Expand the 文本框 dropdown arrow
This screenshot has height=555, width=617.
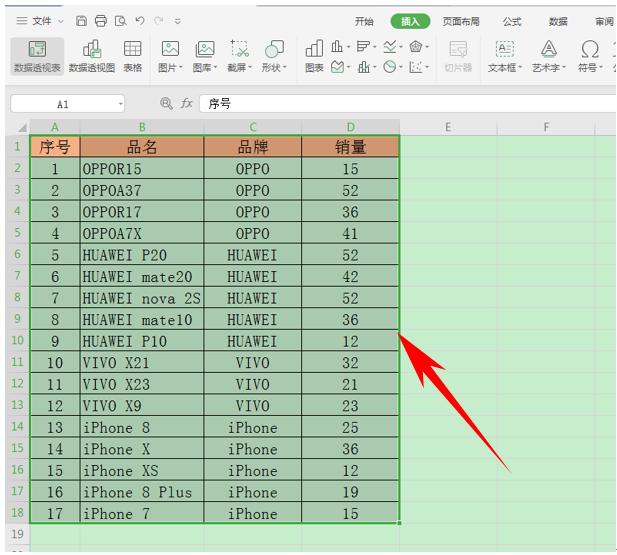tap(520, 67)
